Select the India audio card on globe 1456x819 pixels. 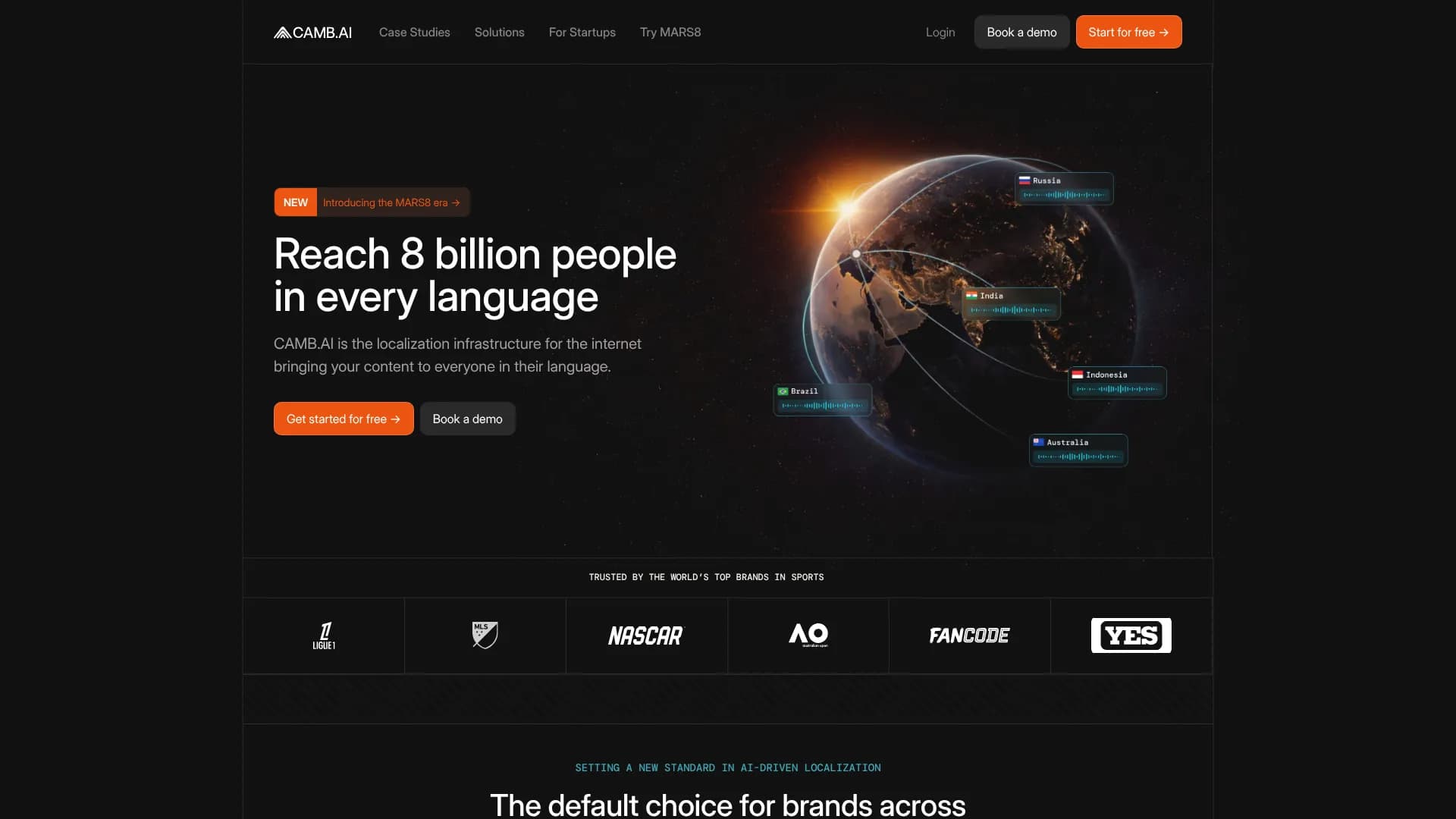click(x=1011, y=303)
